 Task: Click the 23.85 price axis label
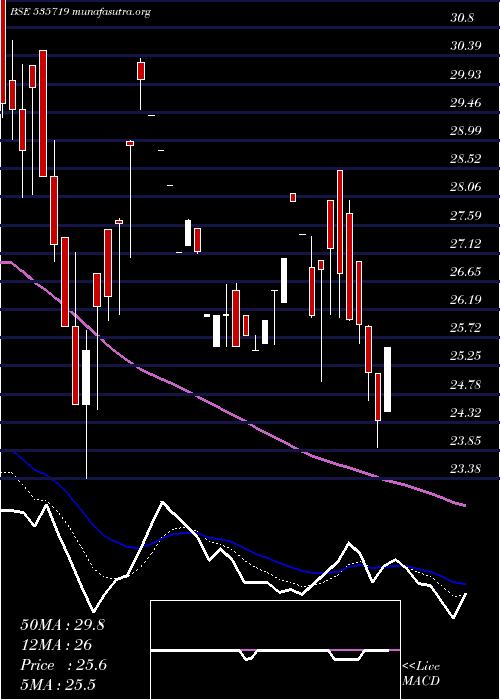coord(466,441)
